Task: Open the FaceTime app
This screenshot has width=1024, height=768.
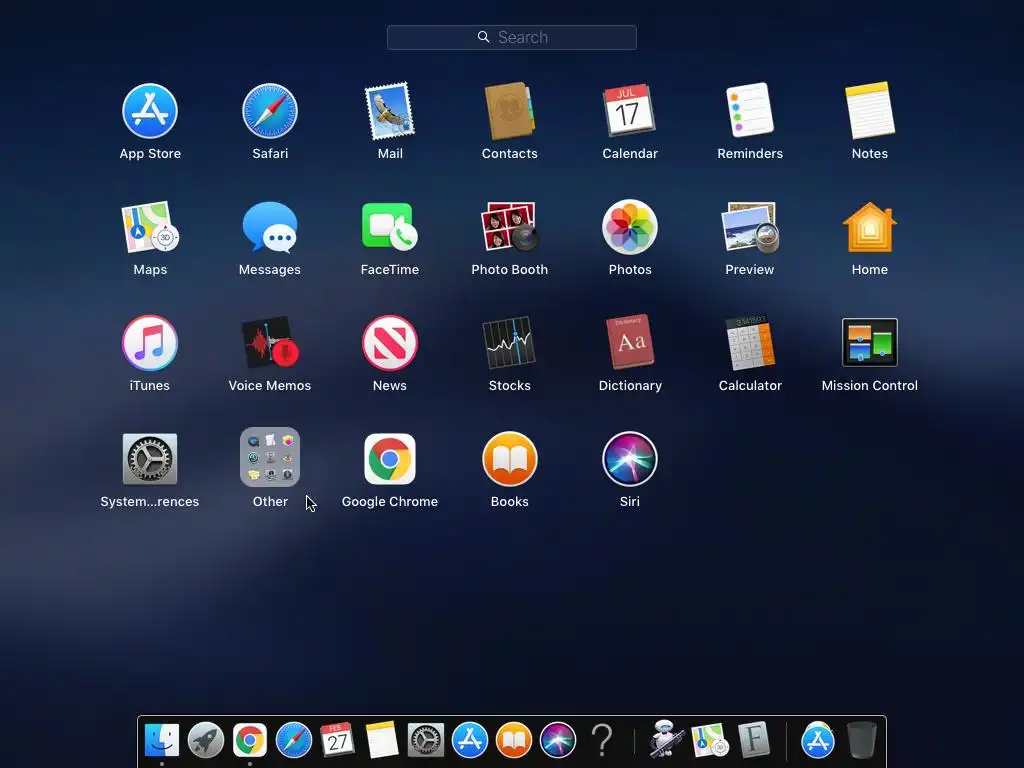Action: (390, 226)
